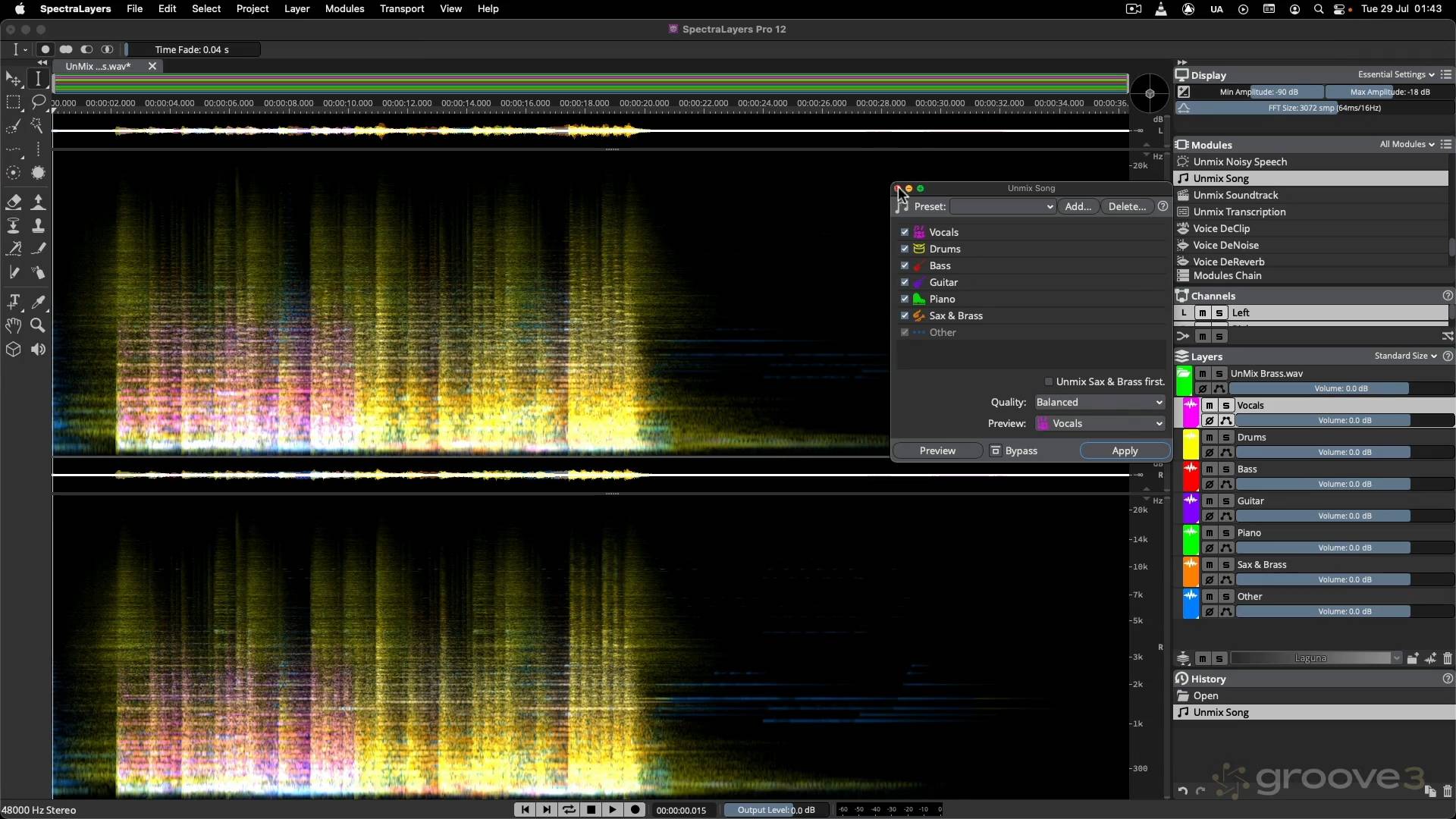Select the Magic Wand tool
1456x819 pixels.
(38, 126)
